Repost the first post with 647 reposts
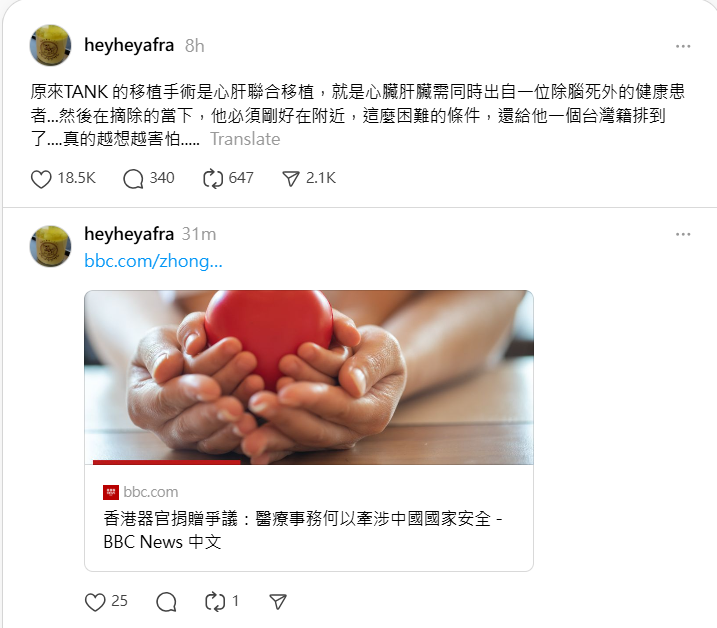The image size is (717, 628). click(x=213, y=178)
